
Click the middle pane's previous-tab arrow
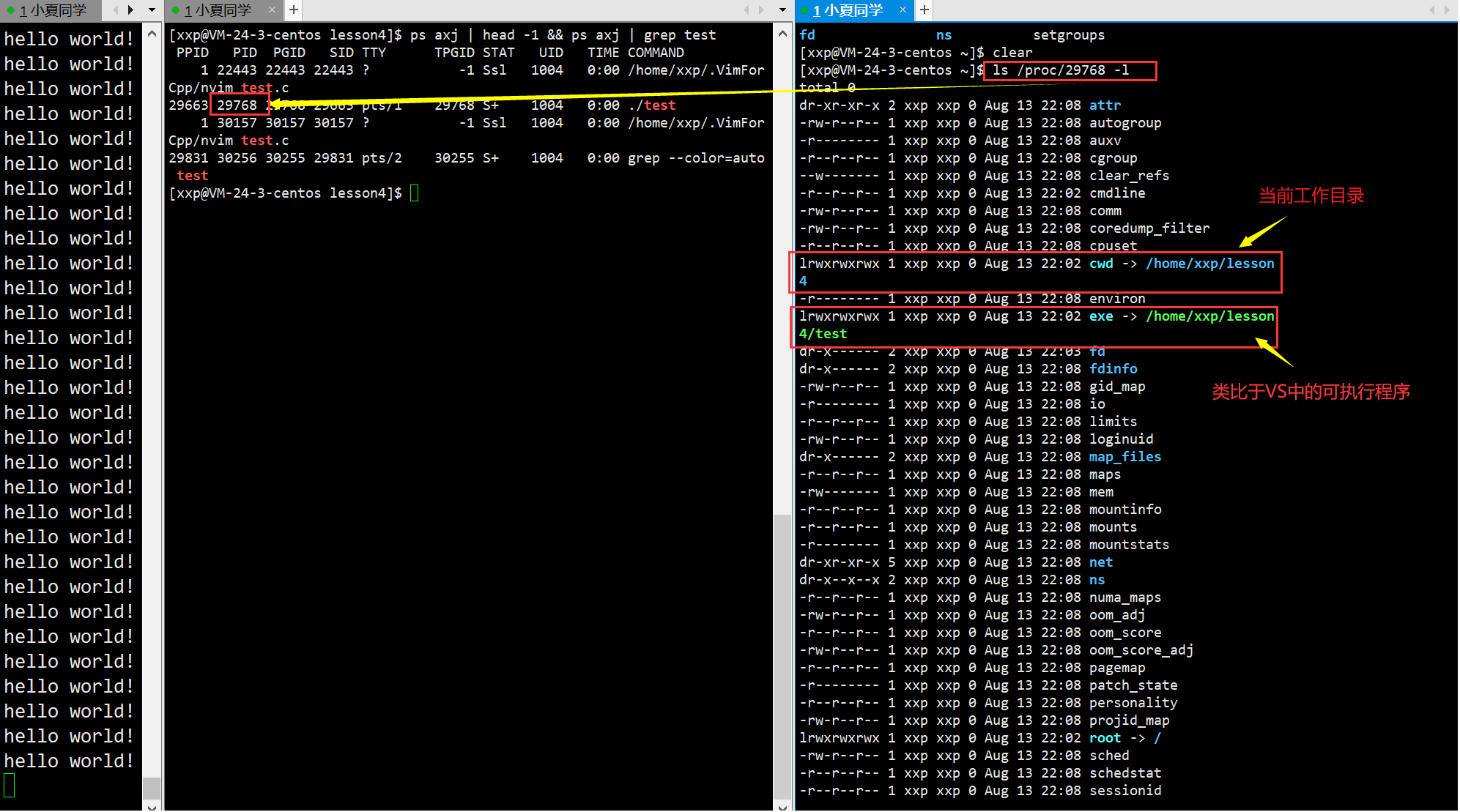pos(746,10)
